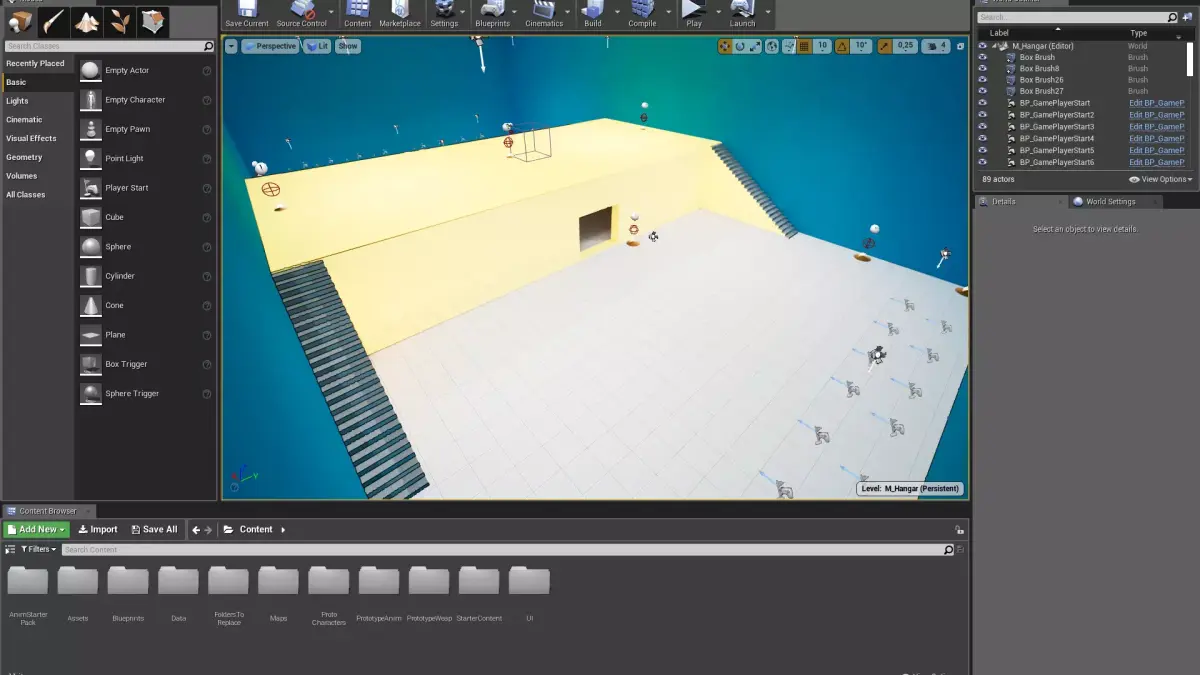
Task: Open the Blueprints folder thumbnail
Action: (128, 582)
